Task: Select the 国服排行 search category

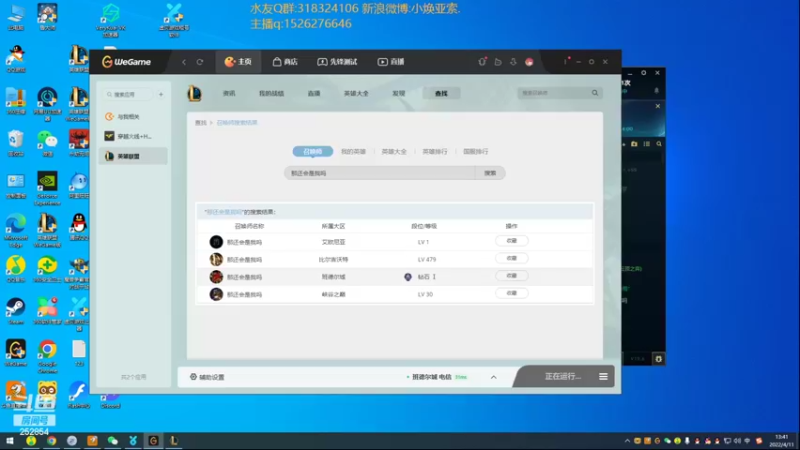Action: [476, 152]
